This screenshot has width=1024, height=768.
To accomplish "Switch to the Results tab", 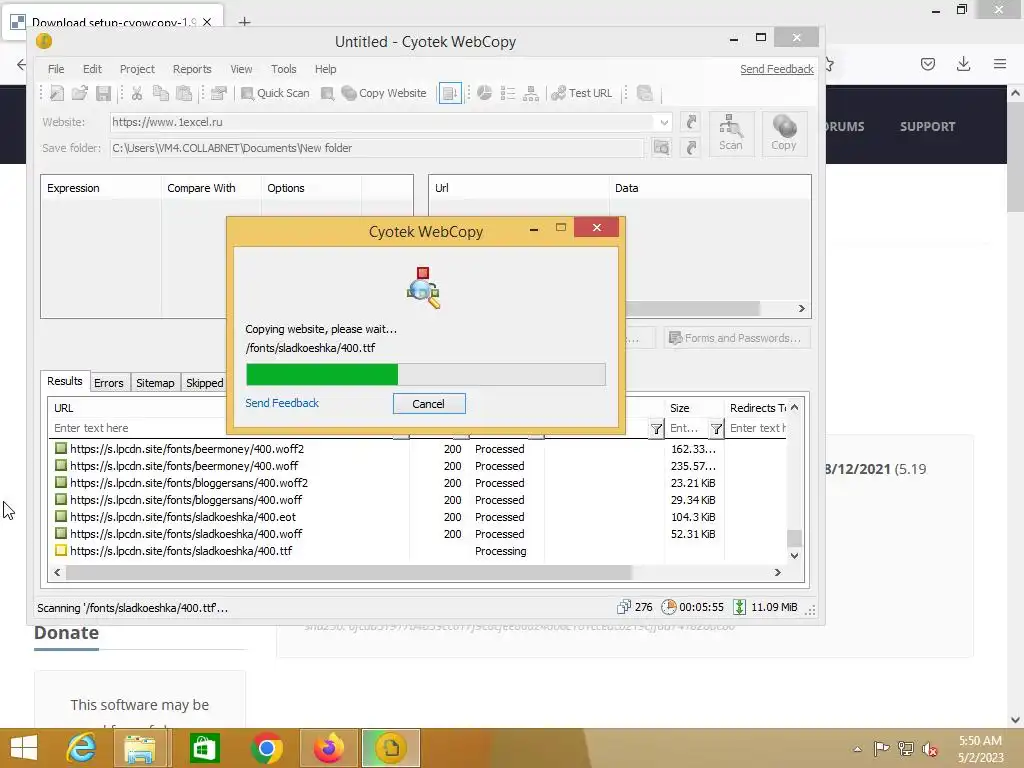I will [65, 381].
